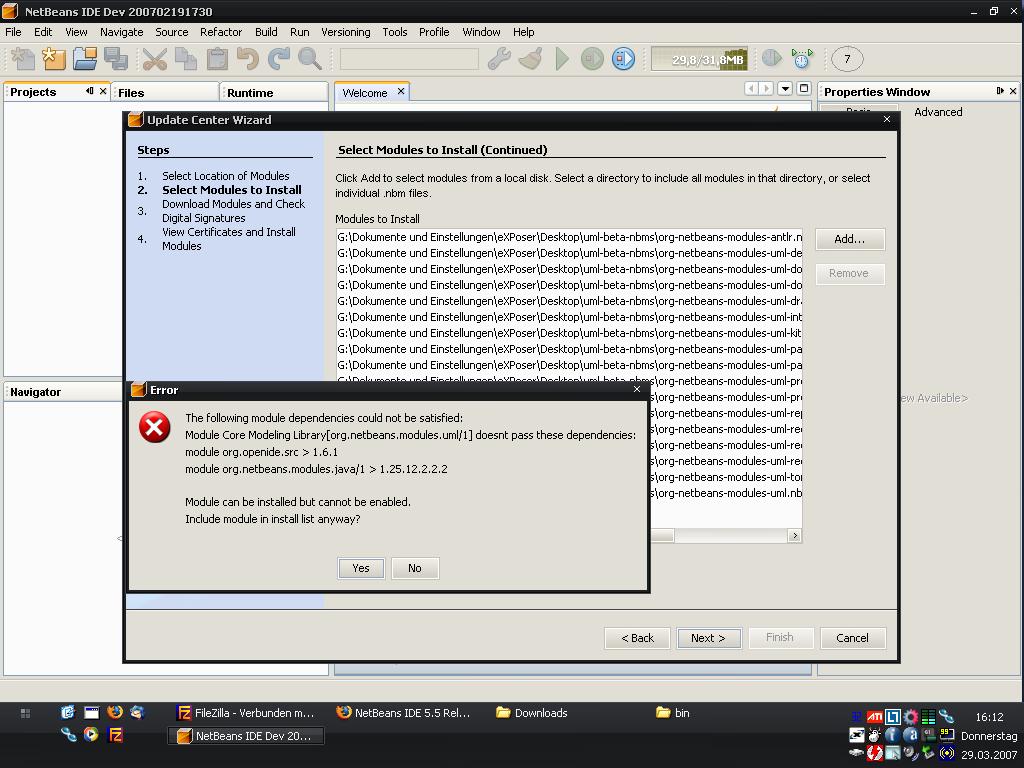
Task: Close the Update Center Wizard window
Action: pyautogui.click(x=887, y=119)
